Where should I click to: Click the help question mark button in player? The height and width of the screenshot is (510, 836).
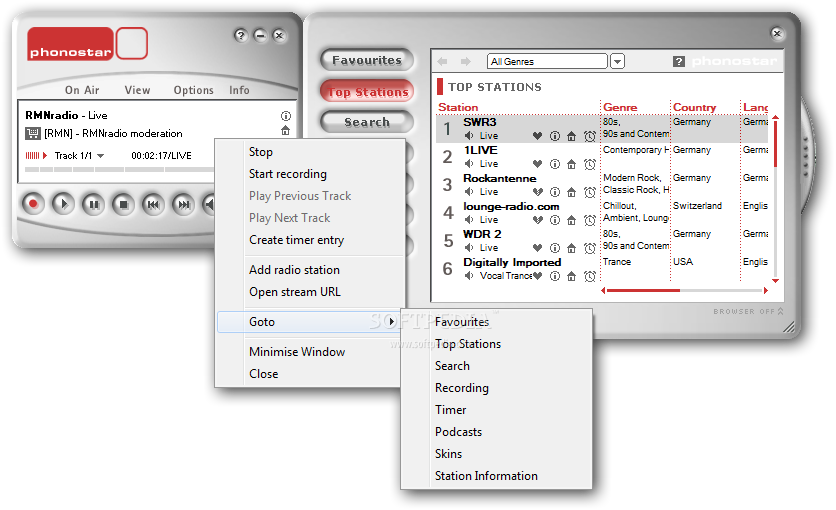[x=241, y=36]
